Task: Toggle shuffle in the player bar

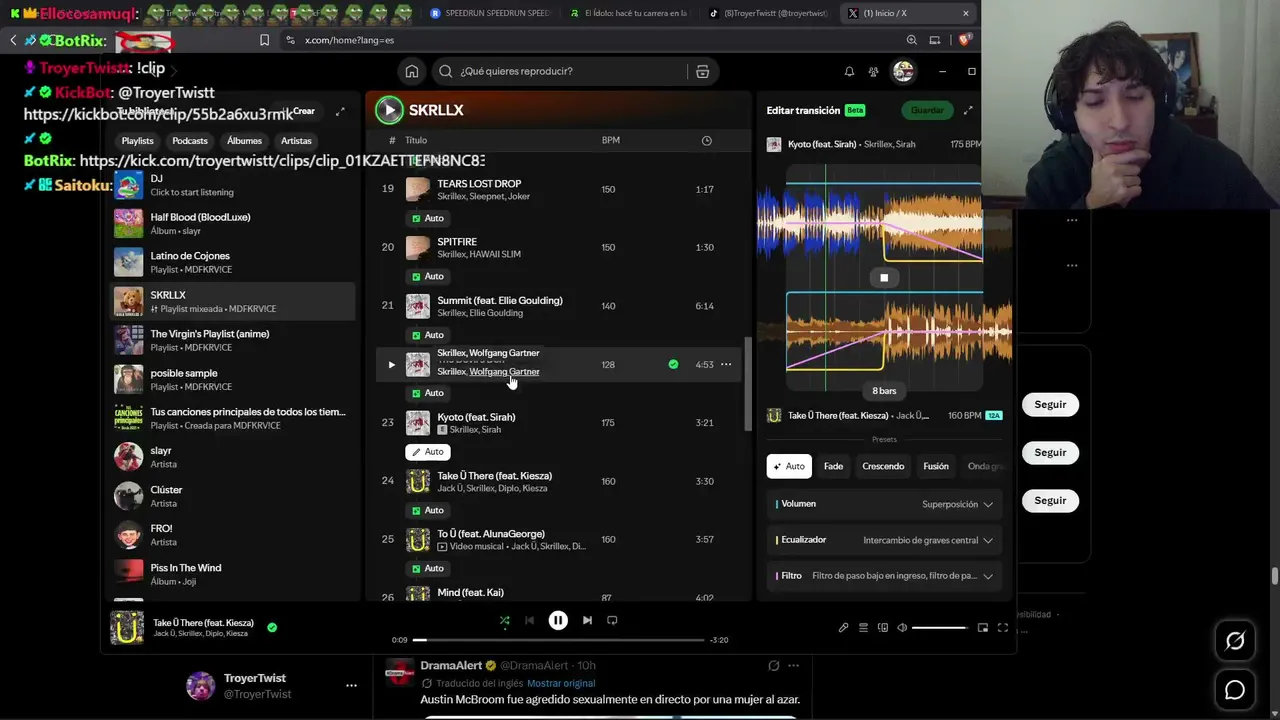Action: coord(504,620)
